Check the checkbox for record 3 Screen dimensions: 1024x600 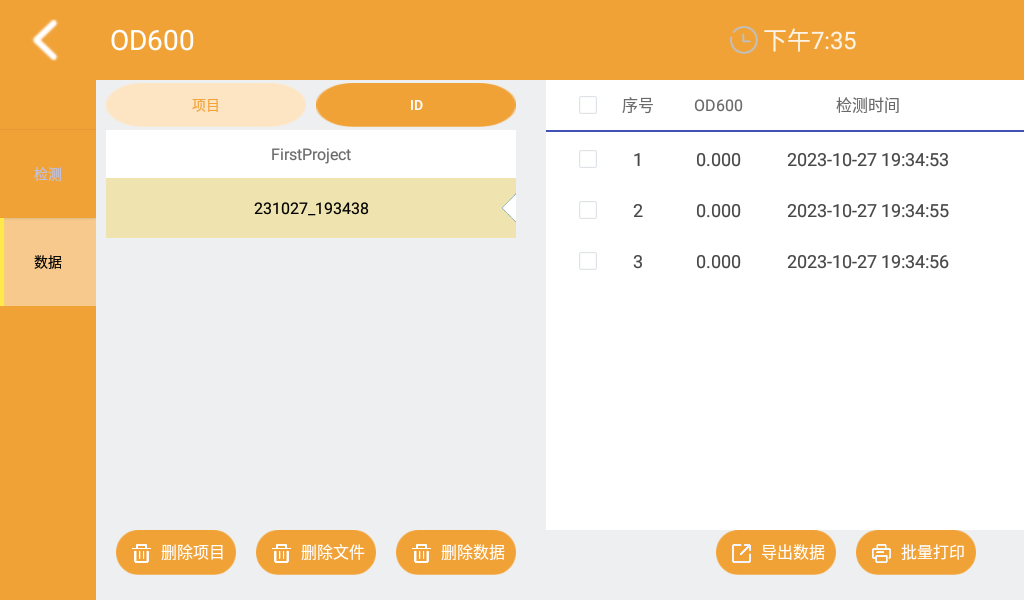pos(588,262)
